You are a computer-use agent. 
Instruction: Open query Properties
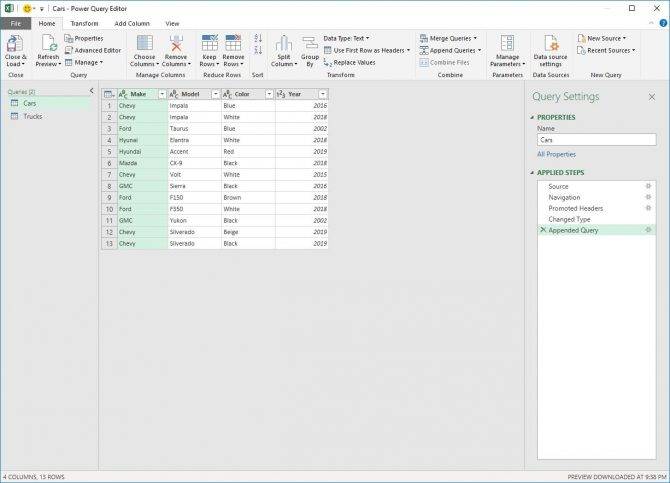tap(84, 38)
